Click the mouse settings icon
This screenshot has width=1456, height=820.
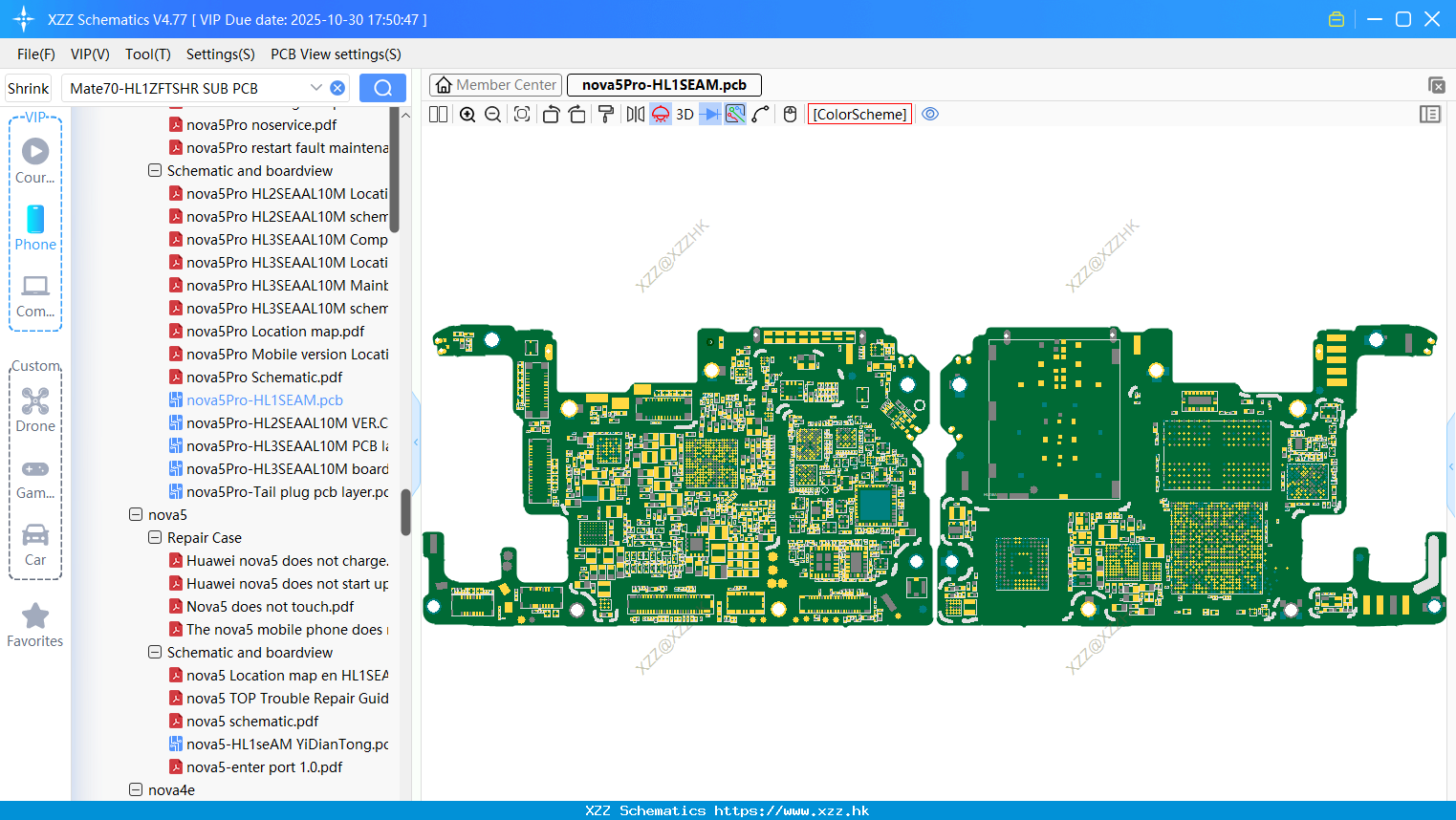point(791,115)
